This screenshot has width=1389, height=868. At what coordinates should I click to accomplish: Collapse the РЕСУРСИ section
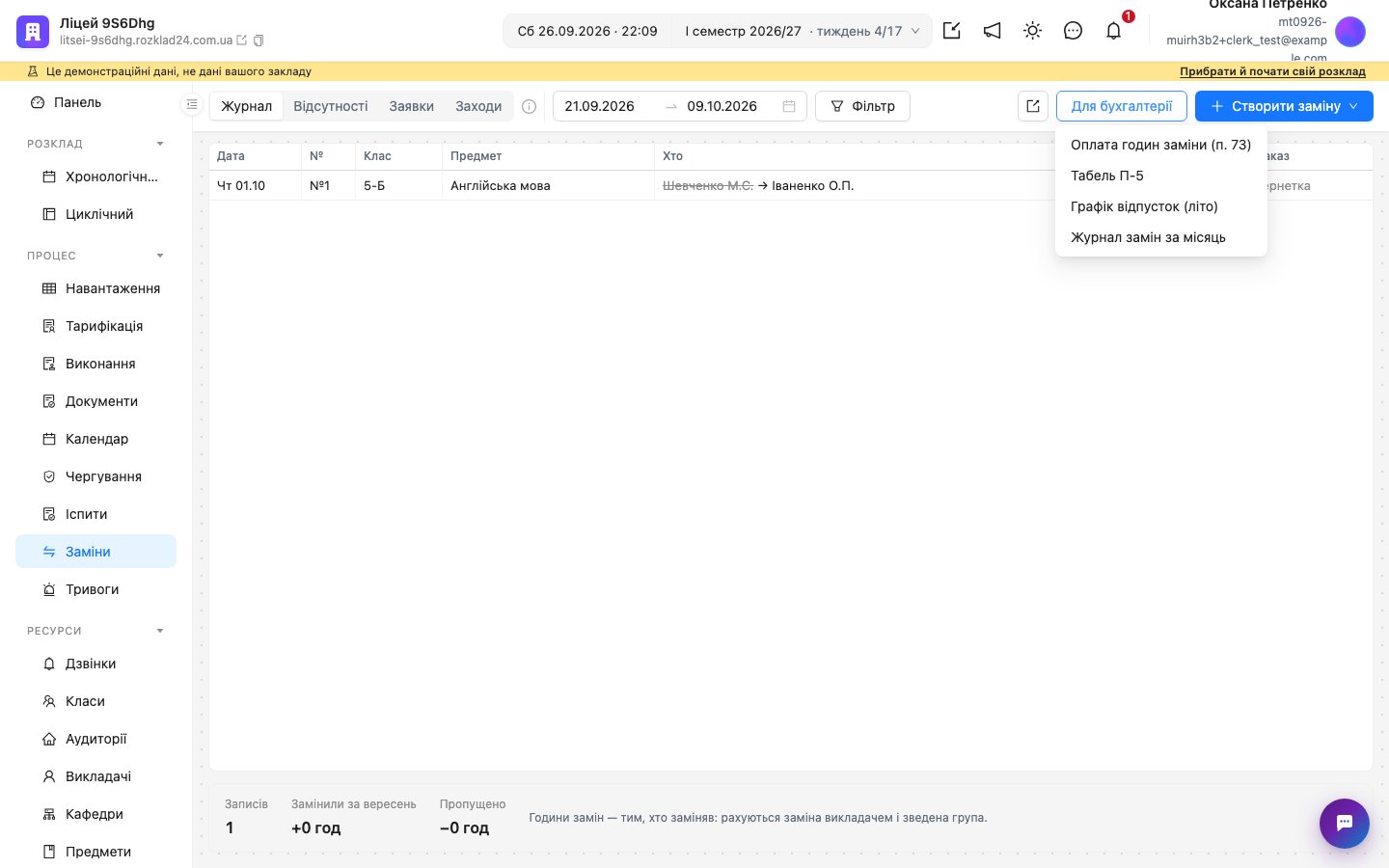click(160, 631)
